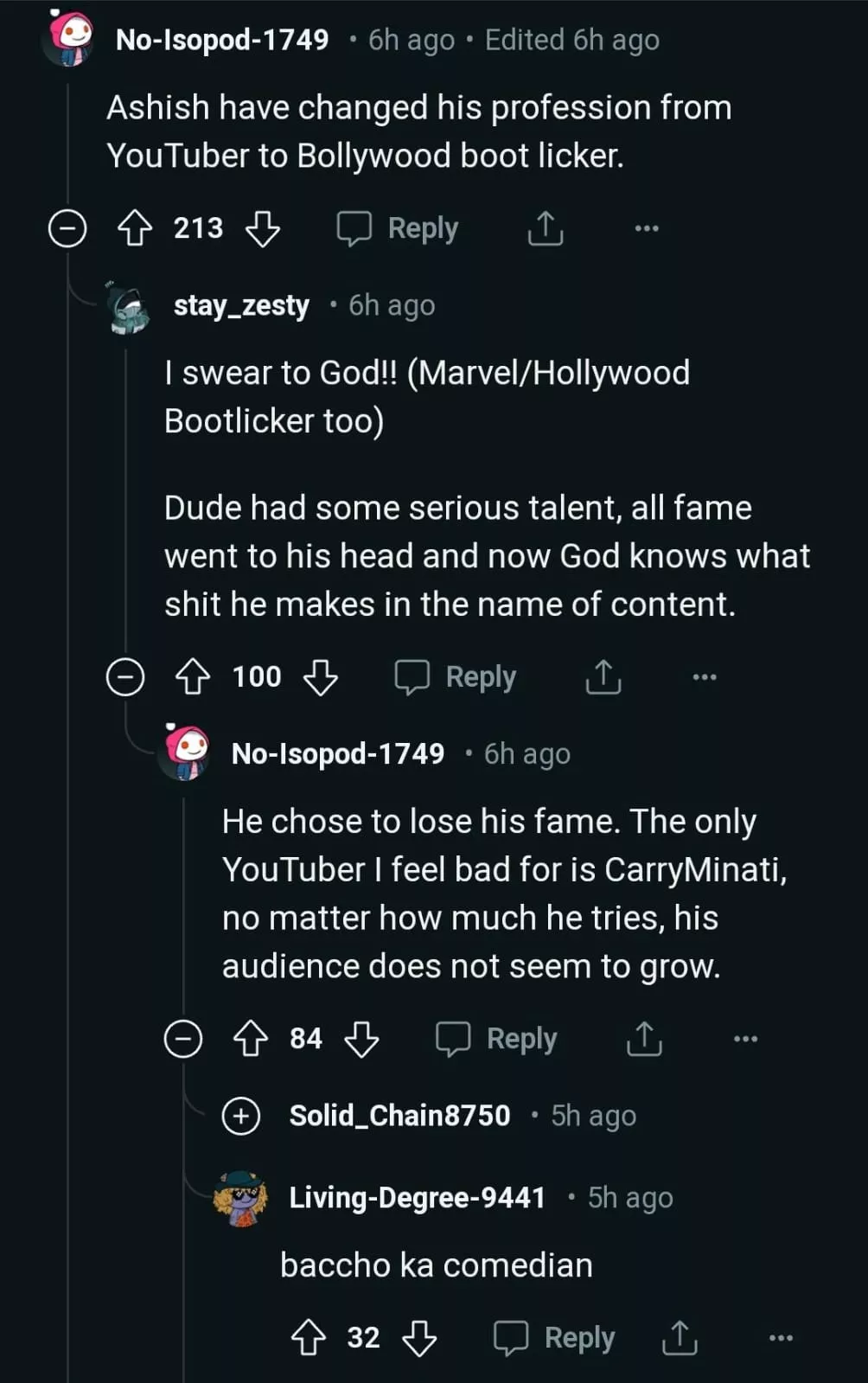Downvote the 213-point top comment
Image resolution: width=868 pixels, height=1383 pixels.
coord(263,229)
